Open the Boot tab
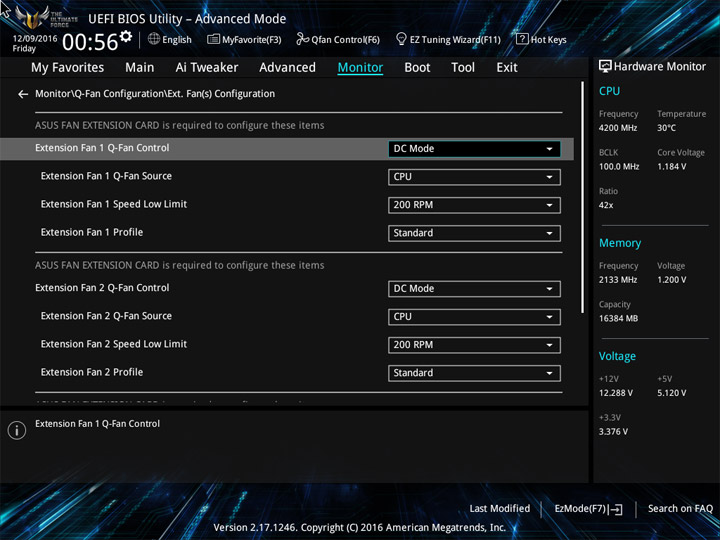 (x=417, y=68)
